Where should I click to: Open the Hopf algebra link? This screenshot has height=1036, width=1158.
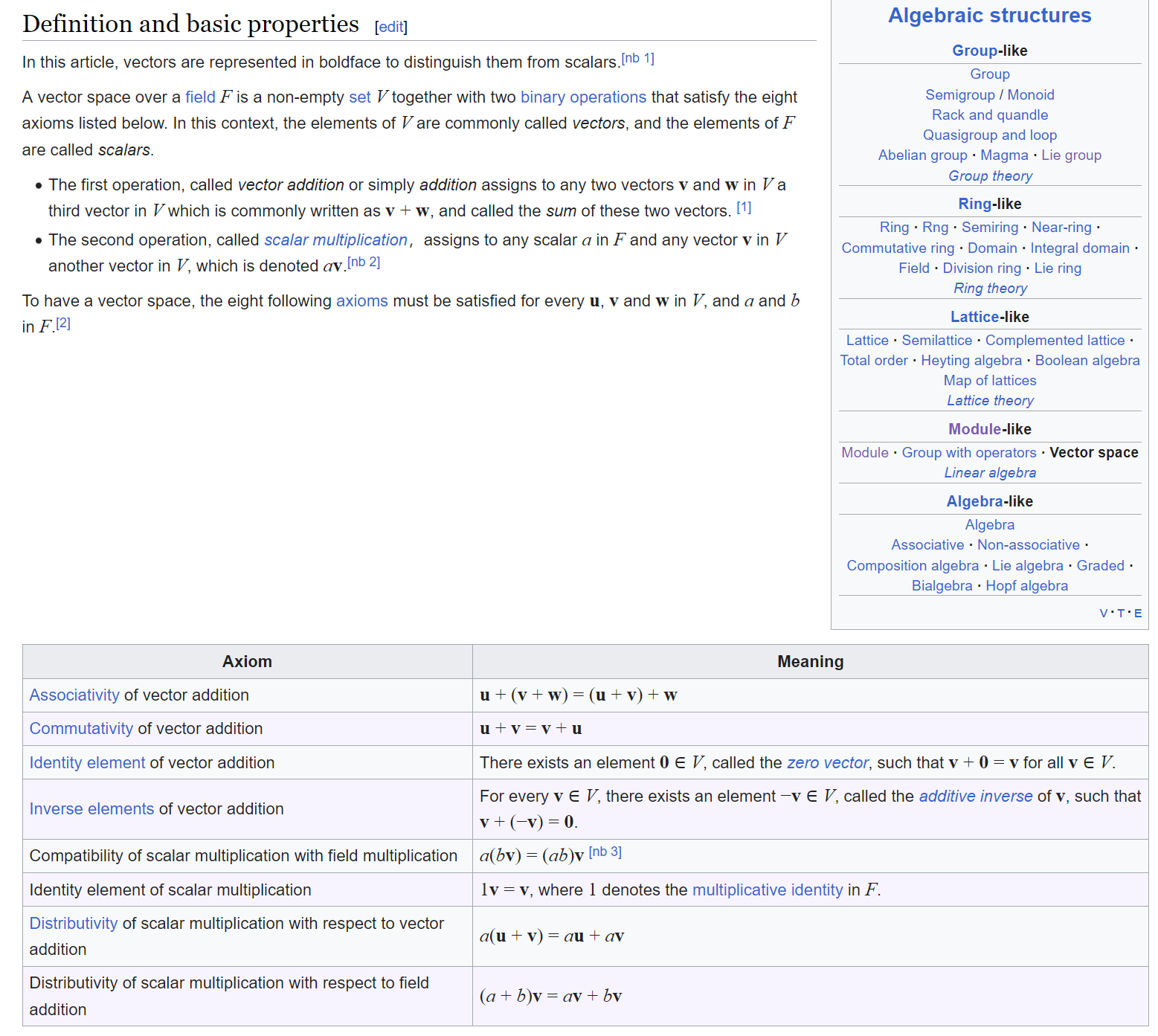[x=1026, y=586]
